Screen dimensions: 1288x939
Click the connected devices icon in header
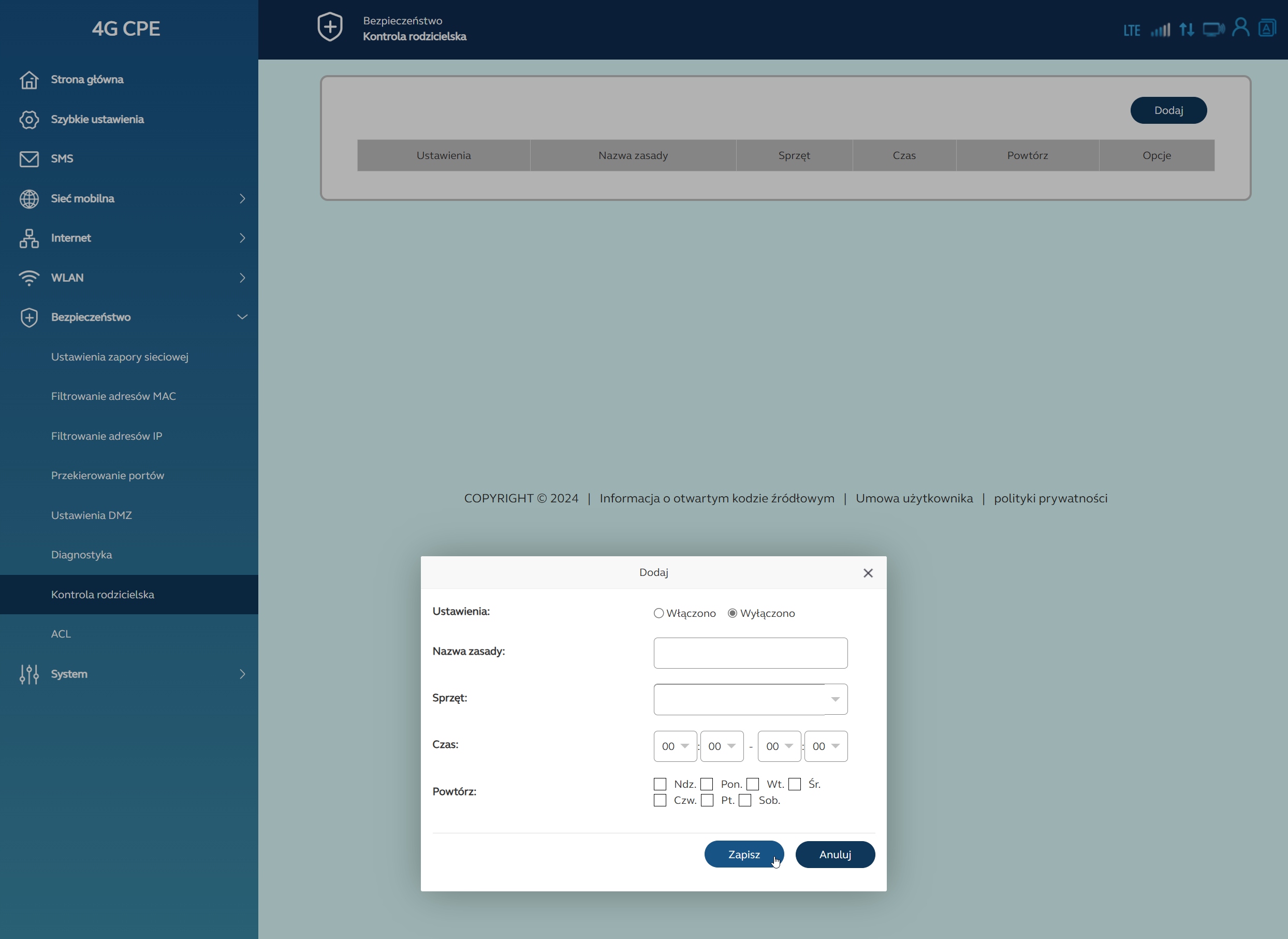click(x=1213, y=29)
